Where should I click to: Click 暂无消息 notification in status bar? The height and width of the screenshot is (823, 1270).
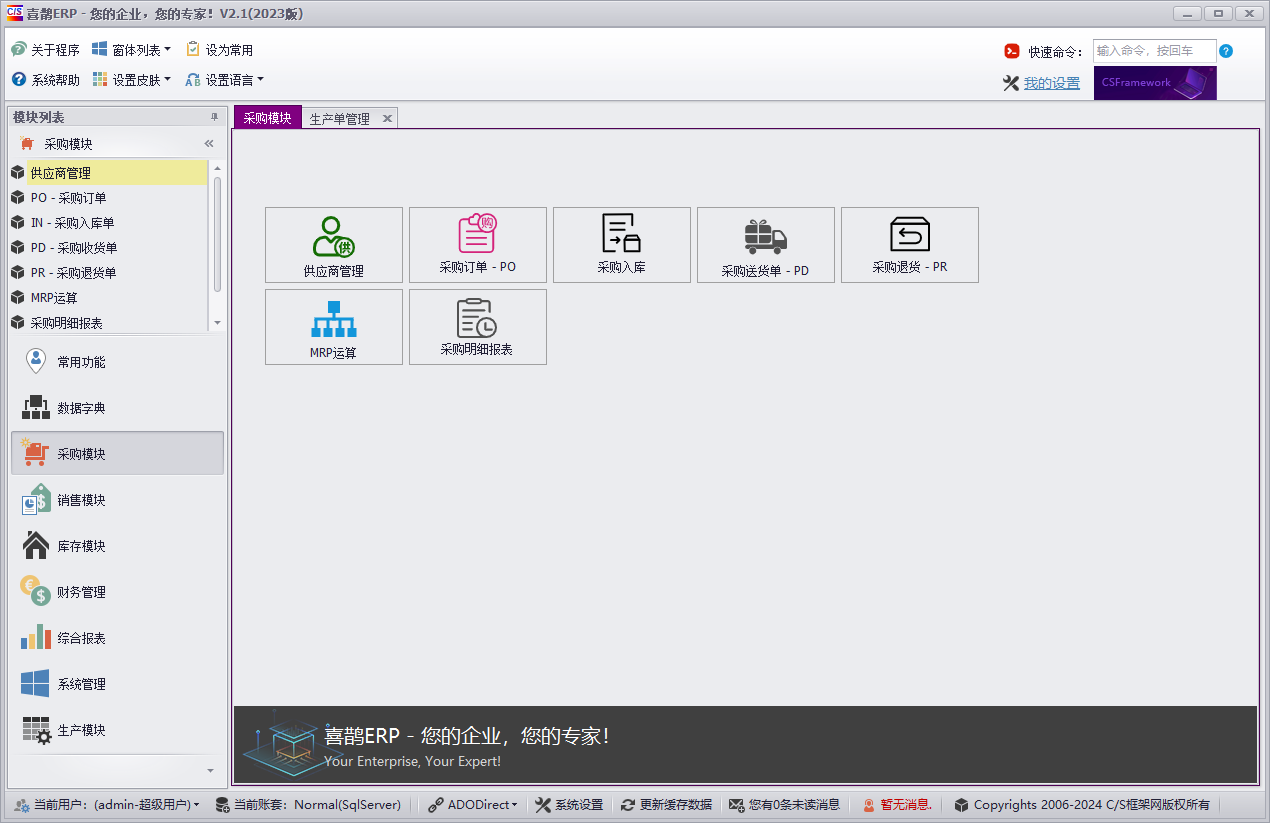coord(897,804)
